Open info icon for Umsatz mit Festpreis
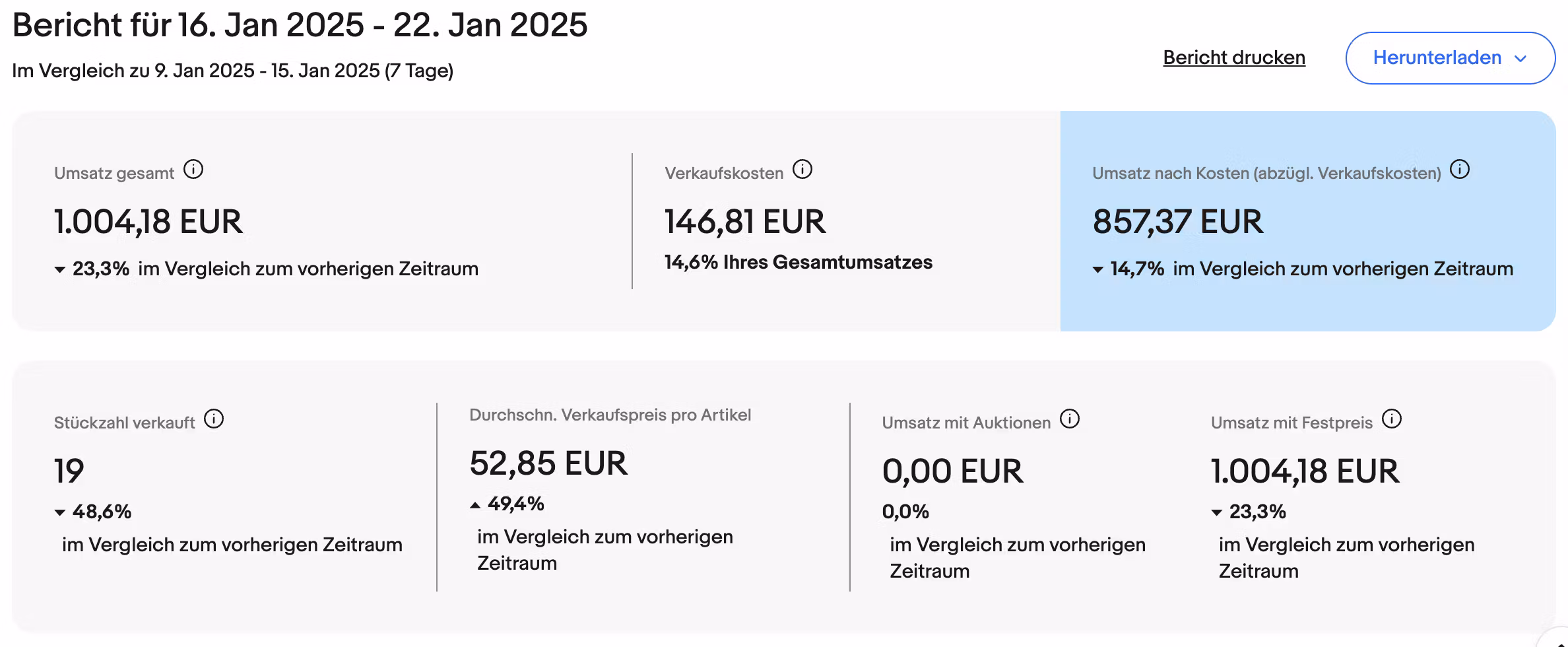 click(1392, 419)
